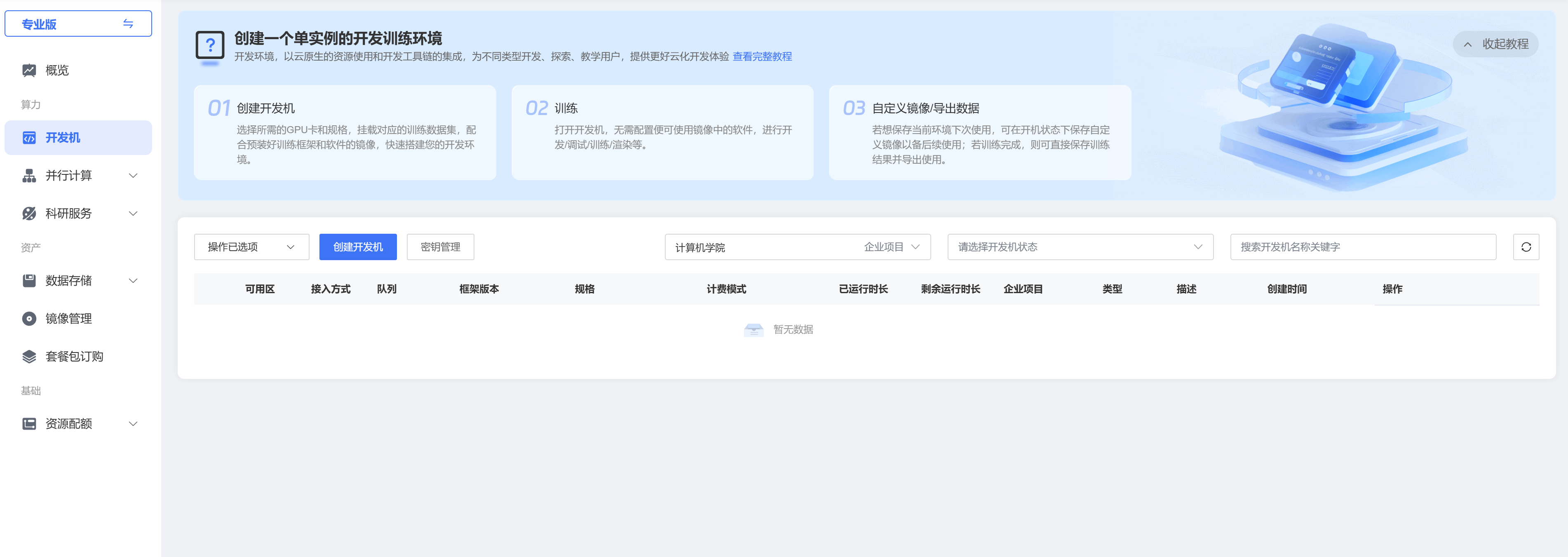Open the 计算机学院 enterprise project dropdown
The width and height of the screenshot is (1568, 557).
[797, 247]
